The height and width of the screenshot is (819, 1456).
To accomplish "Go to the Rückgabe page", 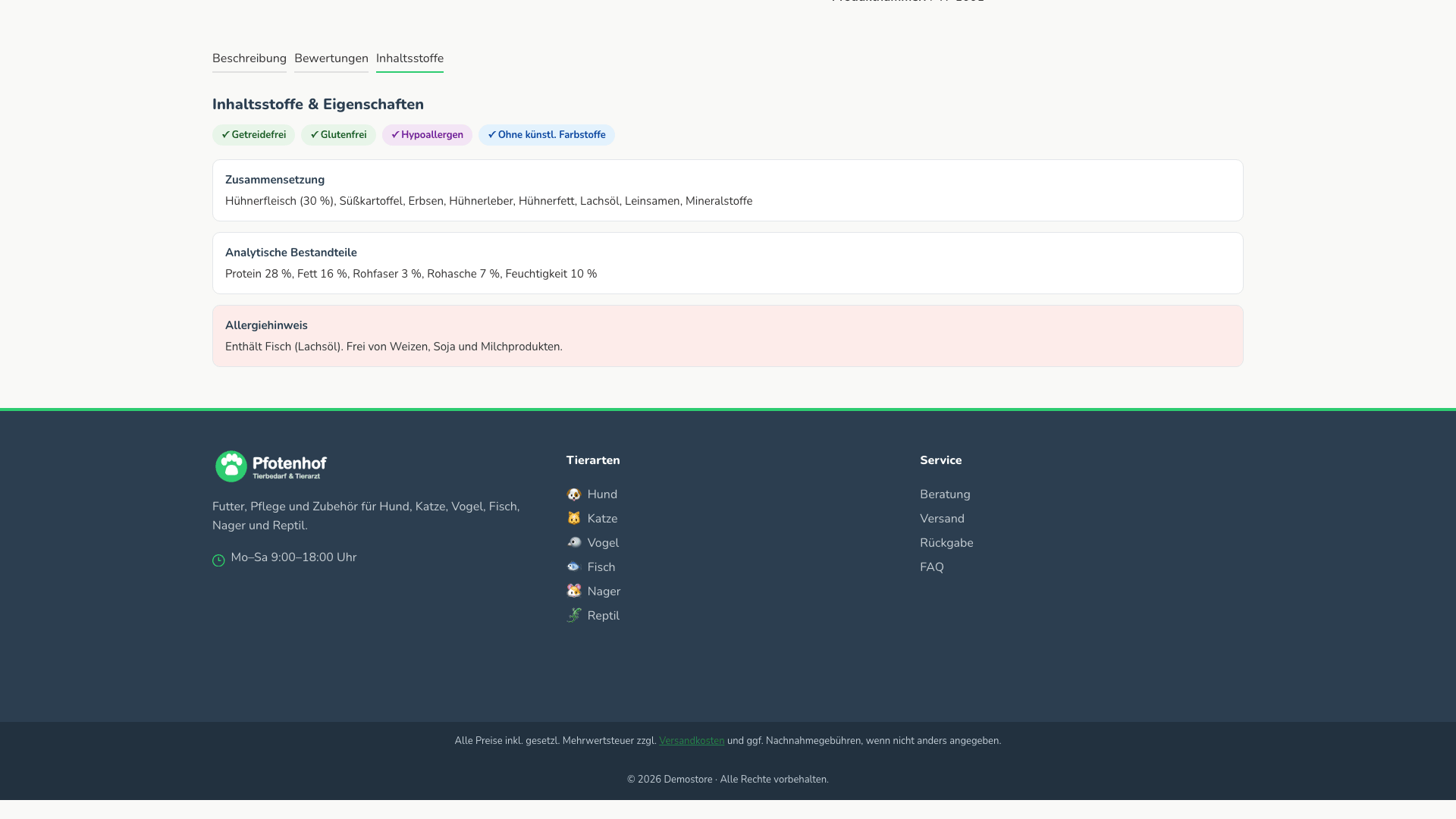I will (946, 543).
